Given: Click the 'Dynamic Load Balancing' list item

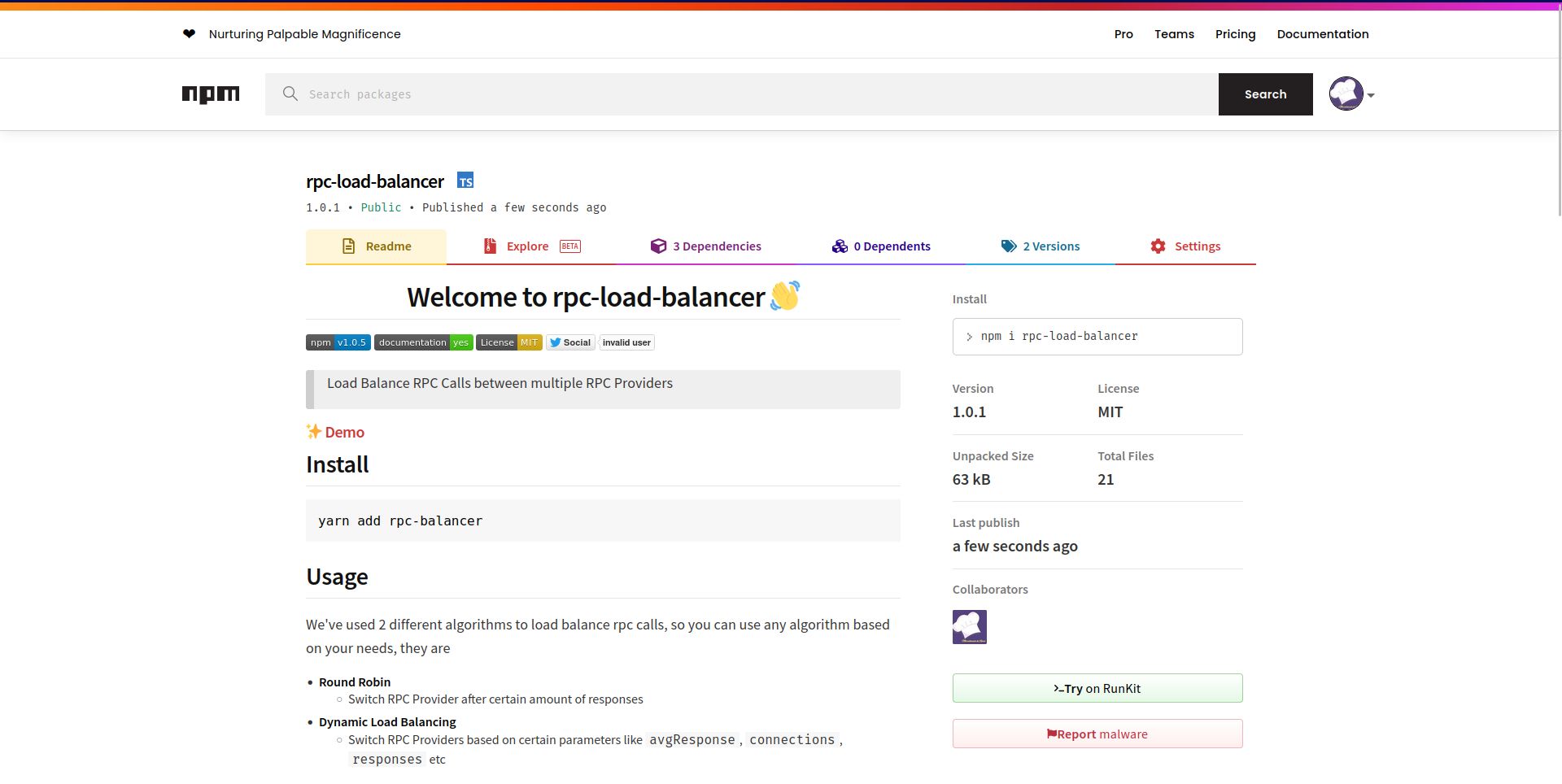Looking at the screenshot, I should pyautogui.click(x=387, y=722).
